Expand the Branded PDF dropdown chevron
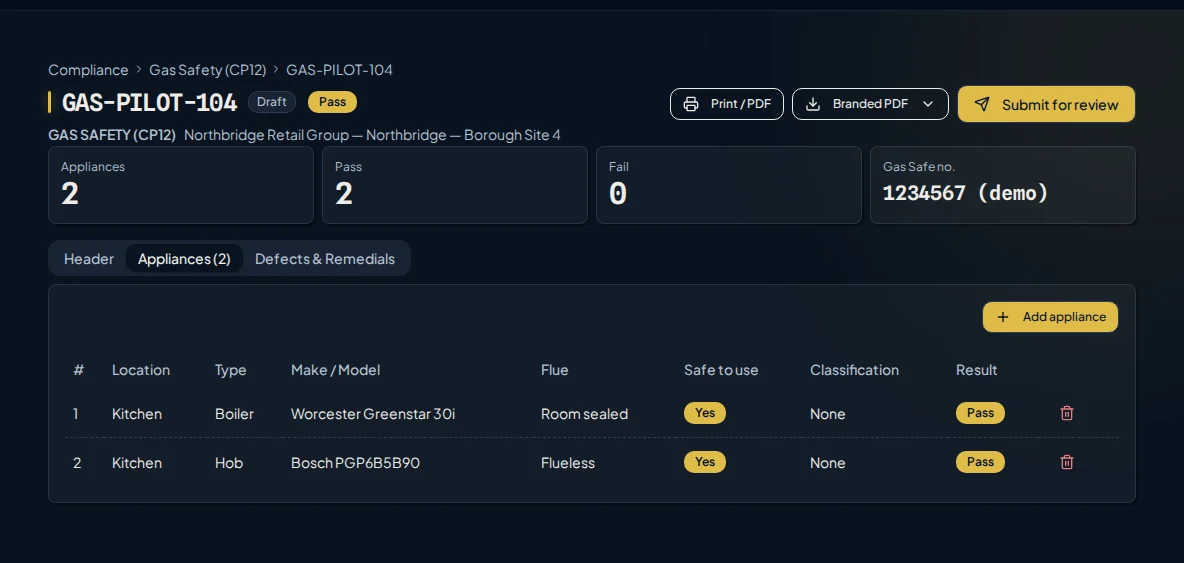Image resolution: width=1184 pixels, height=563 pixels. 928,104
